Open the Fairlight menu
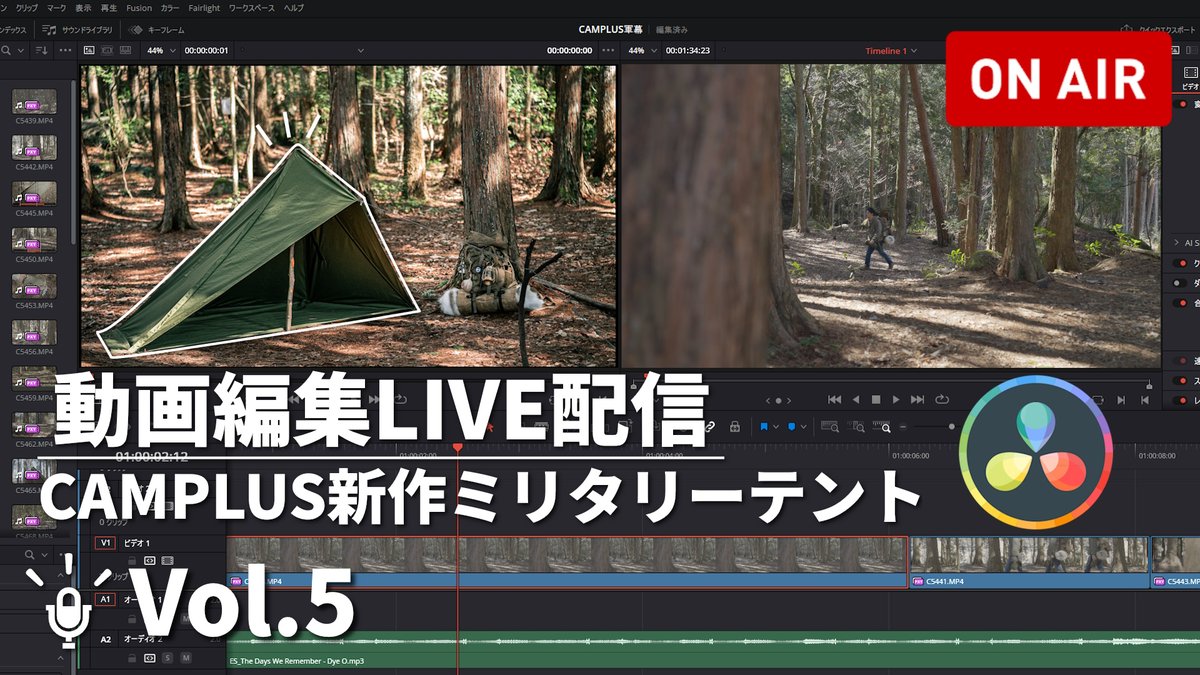 click(x=204, y=8)
